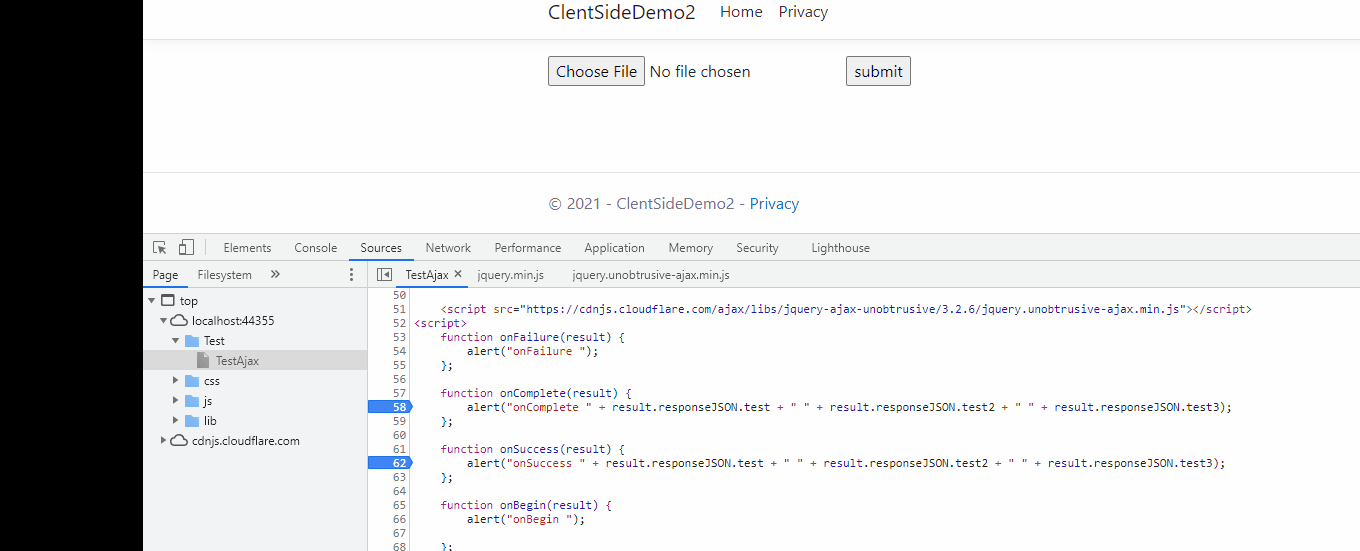Screen dimensions: 1360x551
Task: Select the Page navigator tab
Action: [166, 275]
